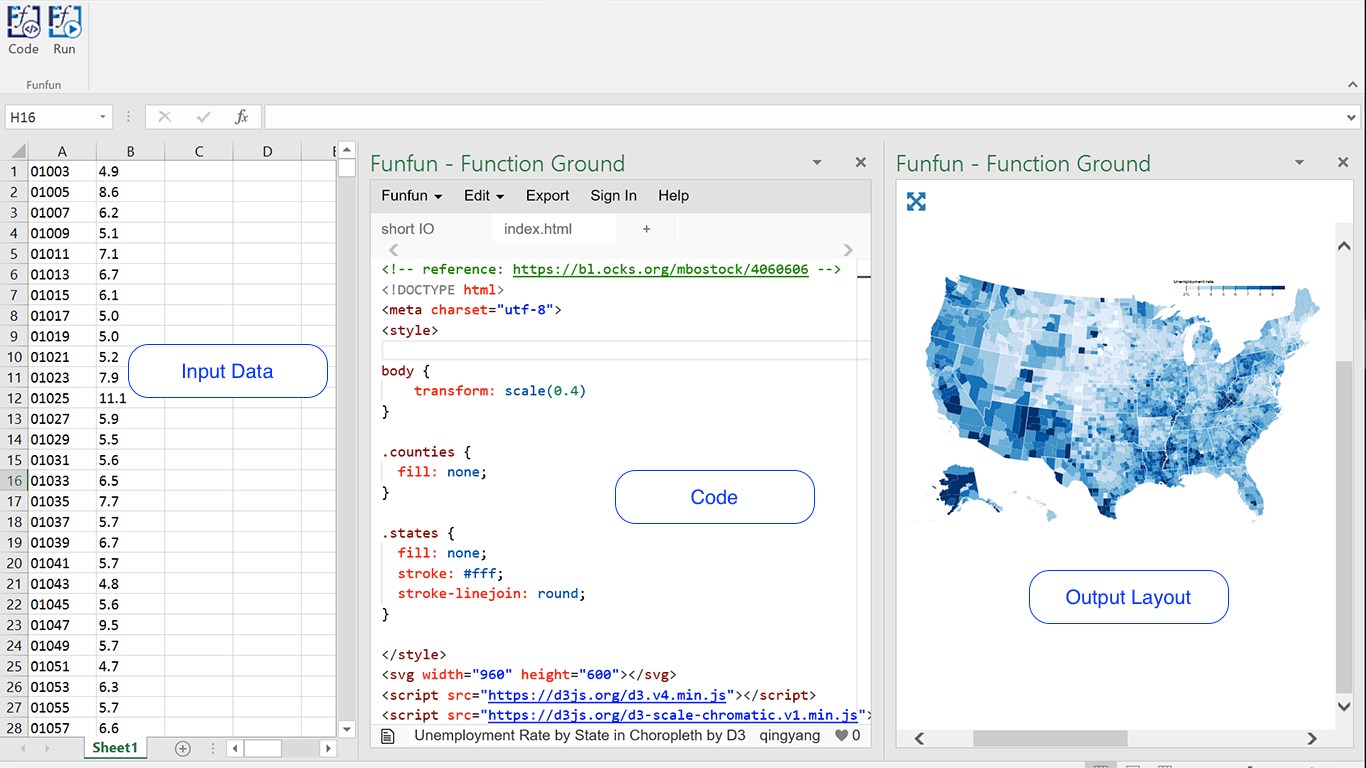
Task: Add a new code tab with plus
Action: tap(646, 229)
